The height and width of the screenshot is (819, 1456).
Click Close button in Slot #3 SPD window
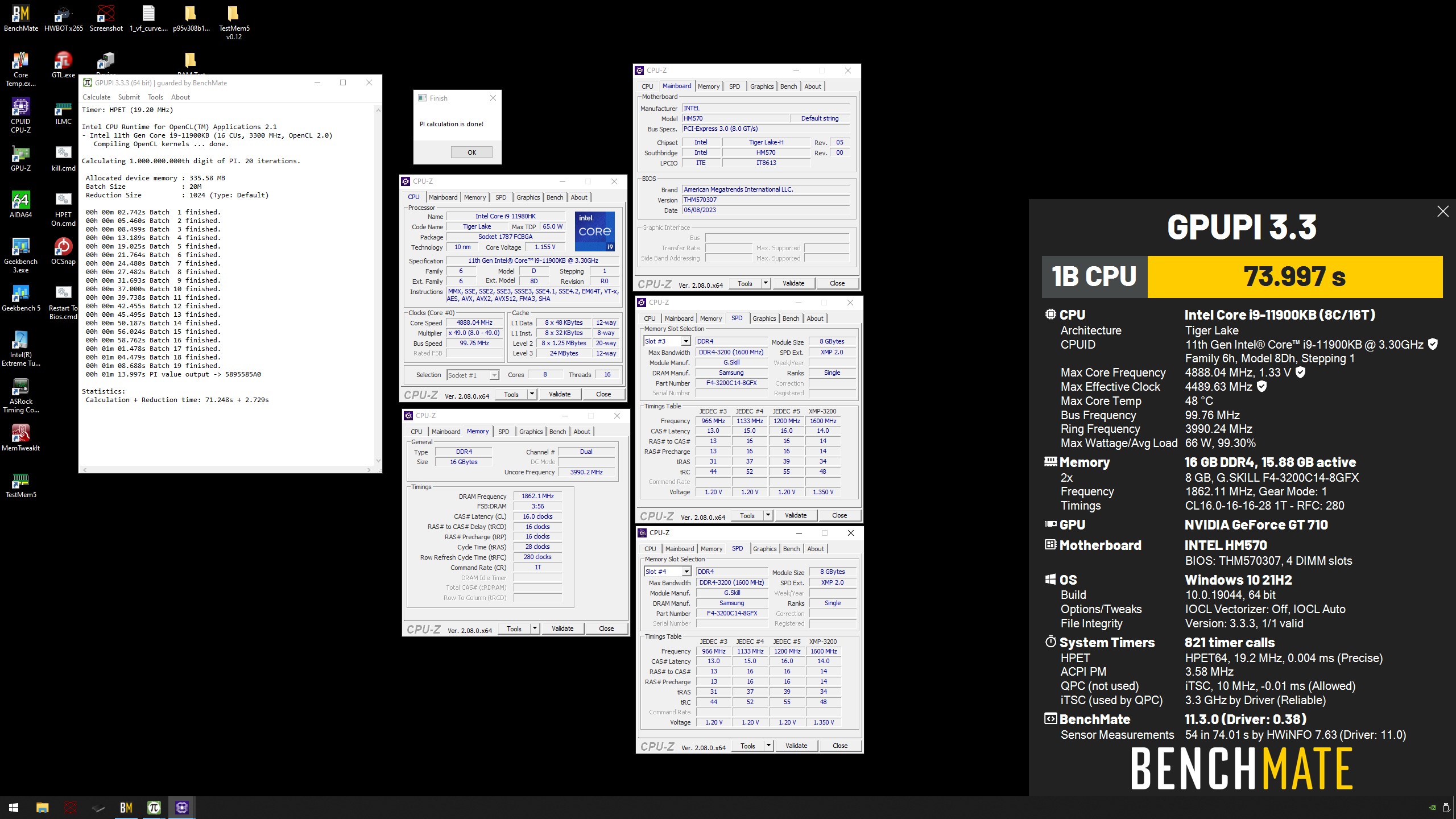[839, 515]
